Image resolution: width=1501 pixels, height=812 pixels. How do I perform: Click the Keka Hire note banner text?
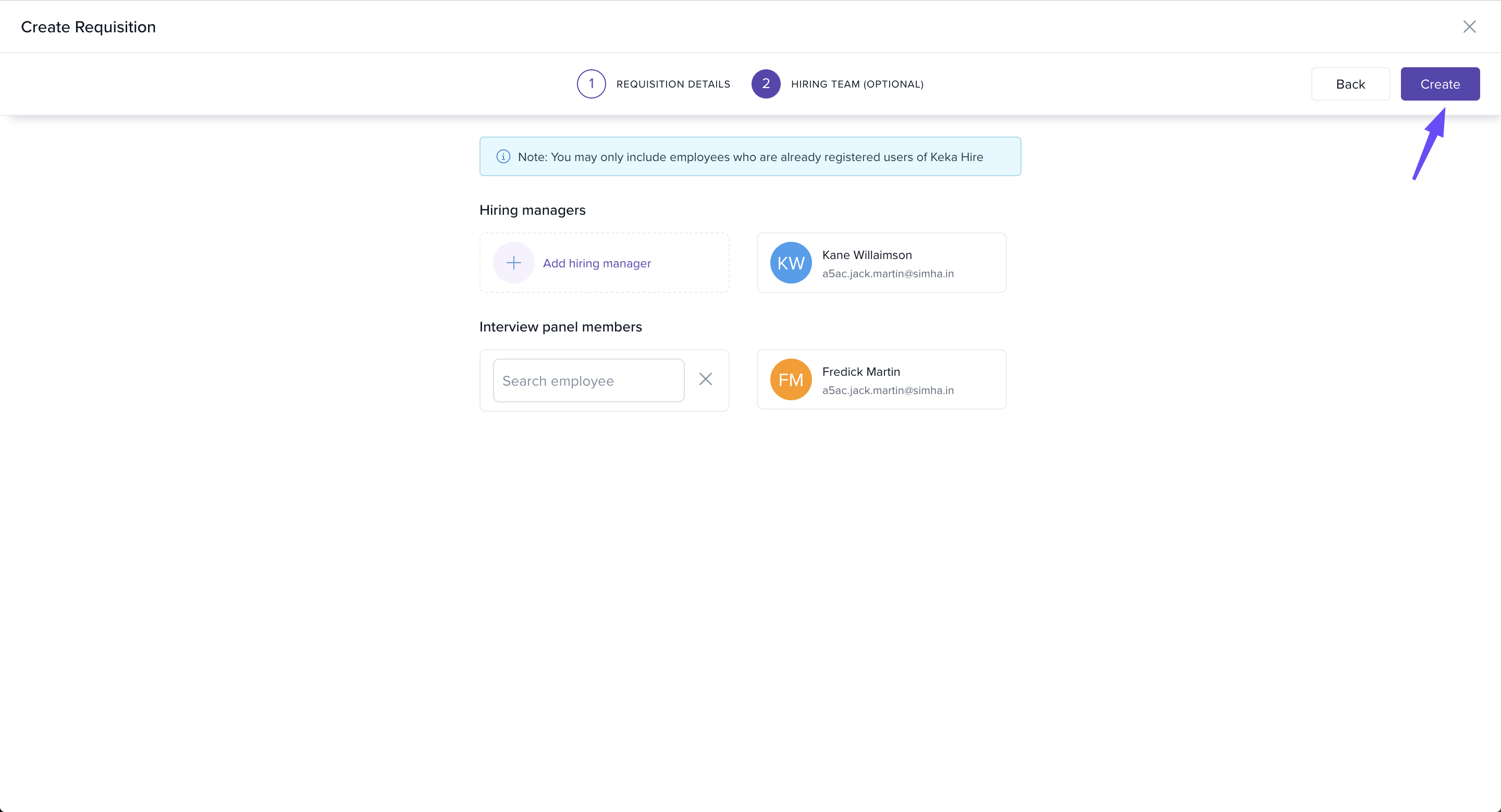tap(750, 157)
